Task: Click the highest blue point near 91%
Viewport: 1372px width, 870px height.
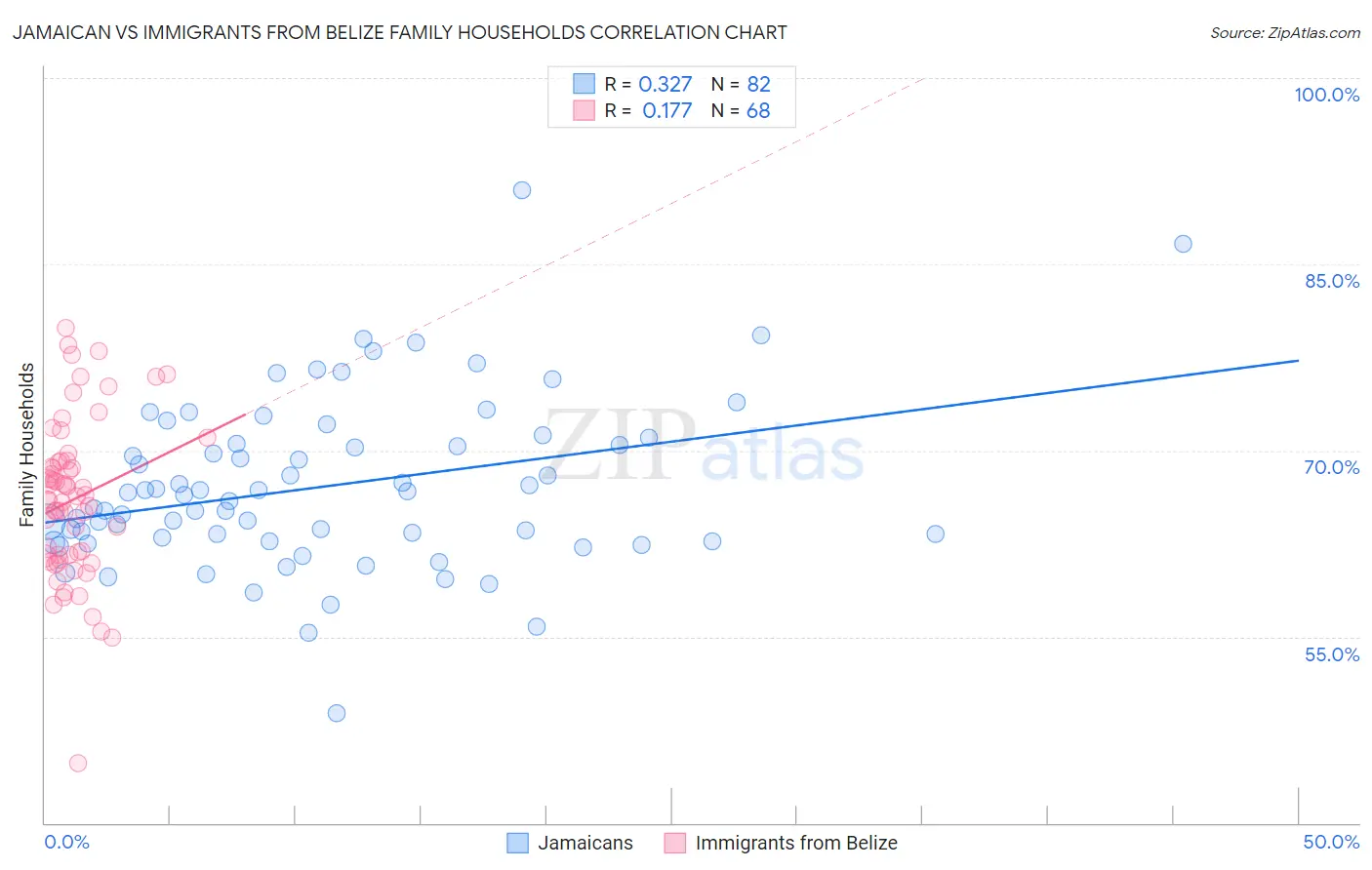Action: pos(522,190)
